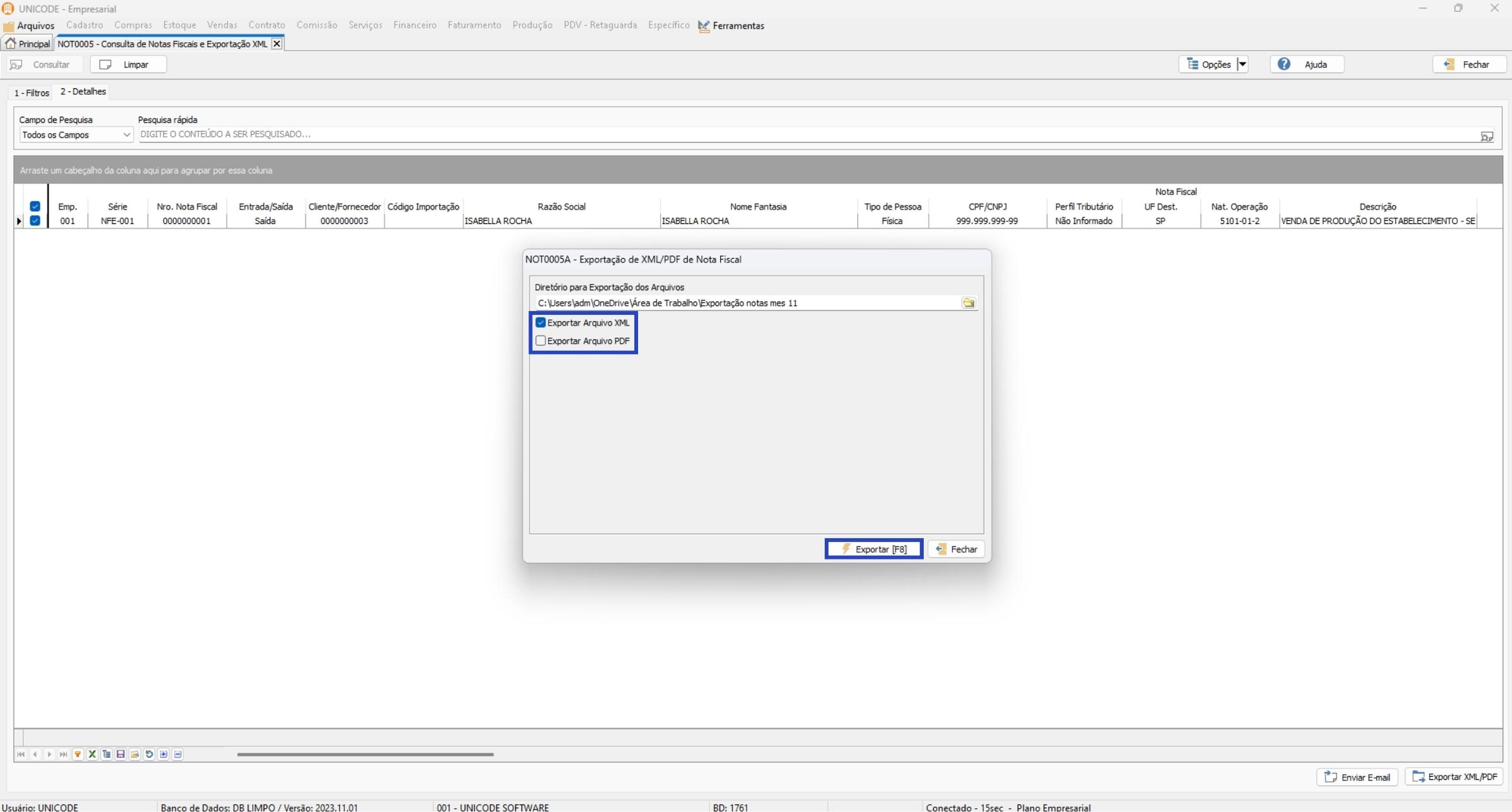This screenshot has width=1512, height=812.
Task: Click the refresh arrow icon in grid toolbar
Action: click(149, 754)
